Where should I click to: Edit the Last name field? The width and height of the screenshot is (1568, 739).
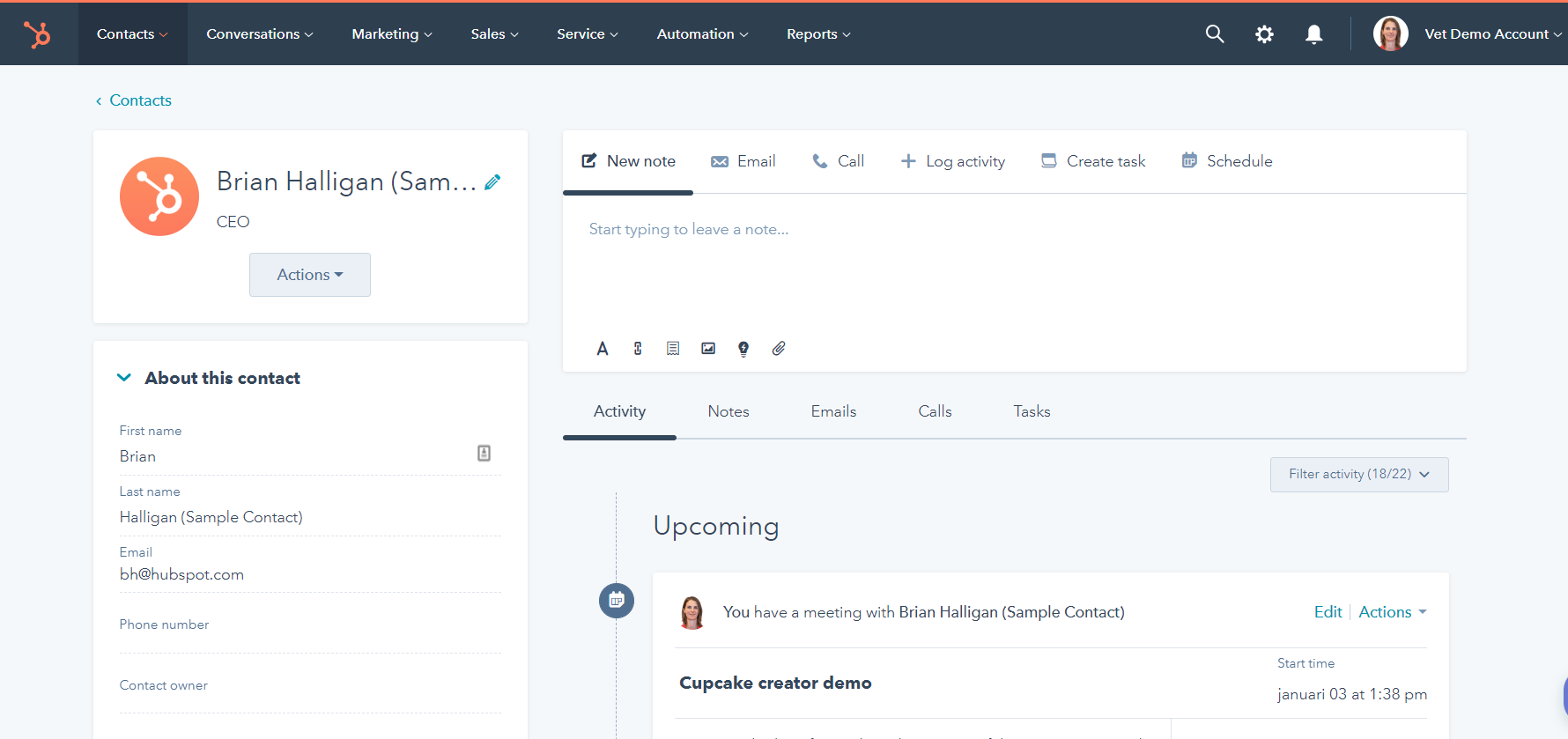(310, 517)
